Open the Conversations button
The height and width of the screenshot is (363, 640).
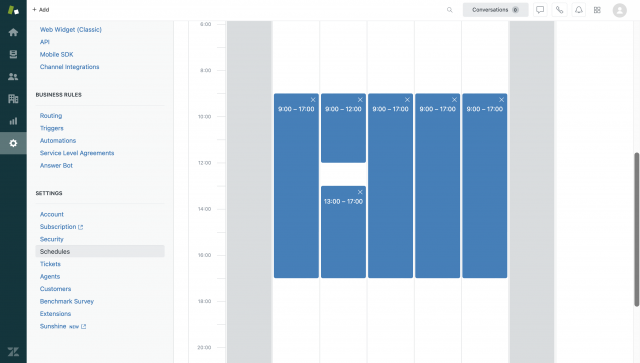(496, 10)
